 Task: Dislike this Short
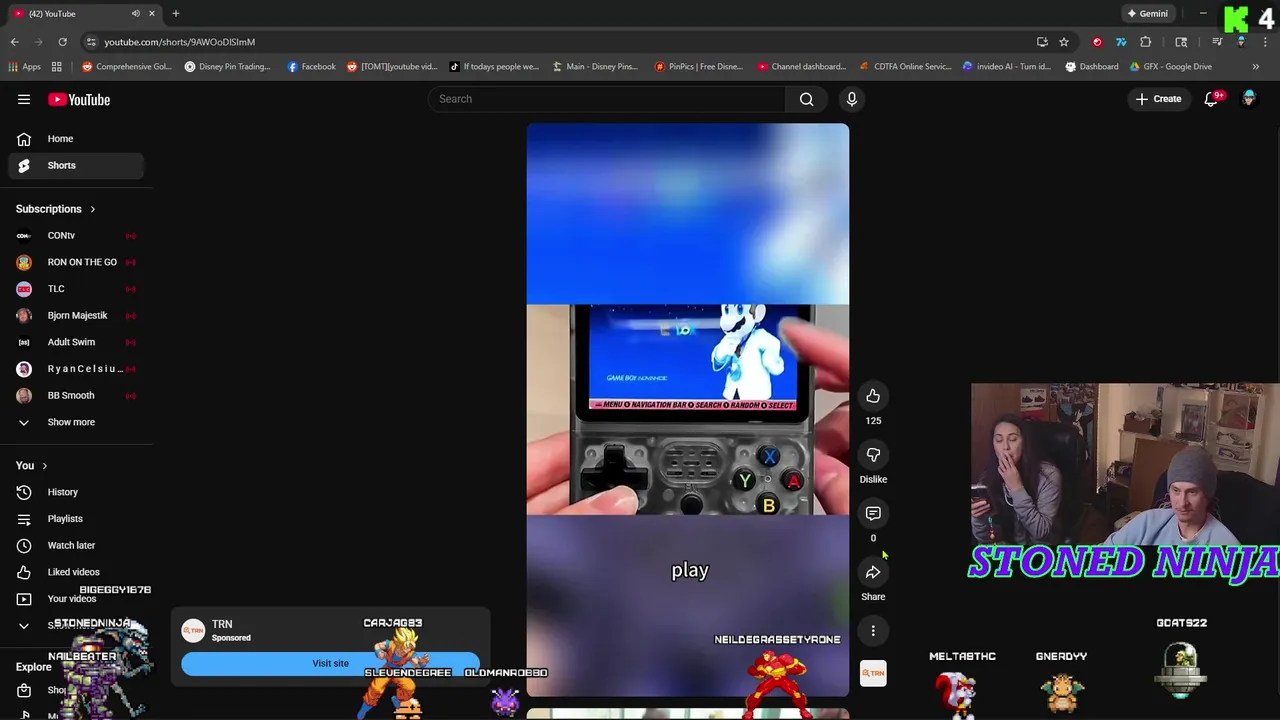[873, 455]
